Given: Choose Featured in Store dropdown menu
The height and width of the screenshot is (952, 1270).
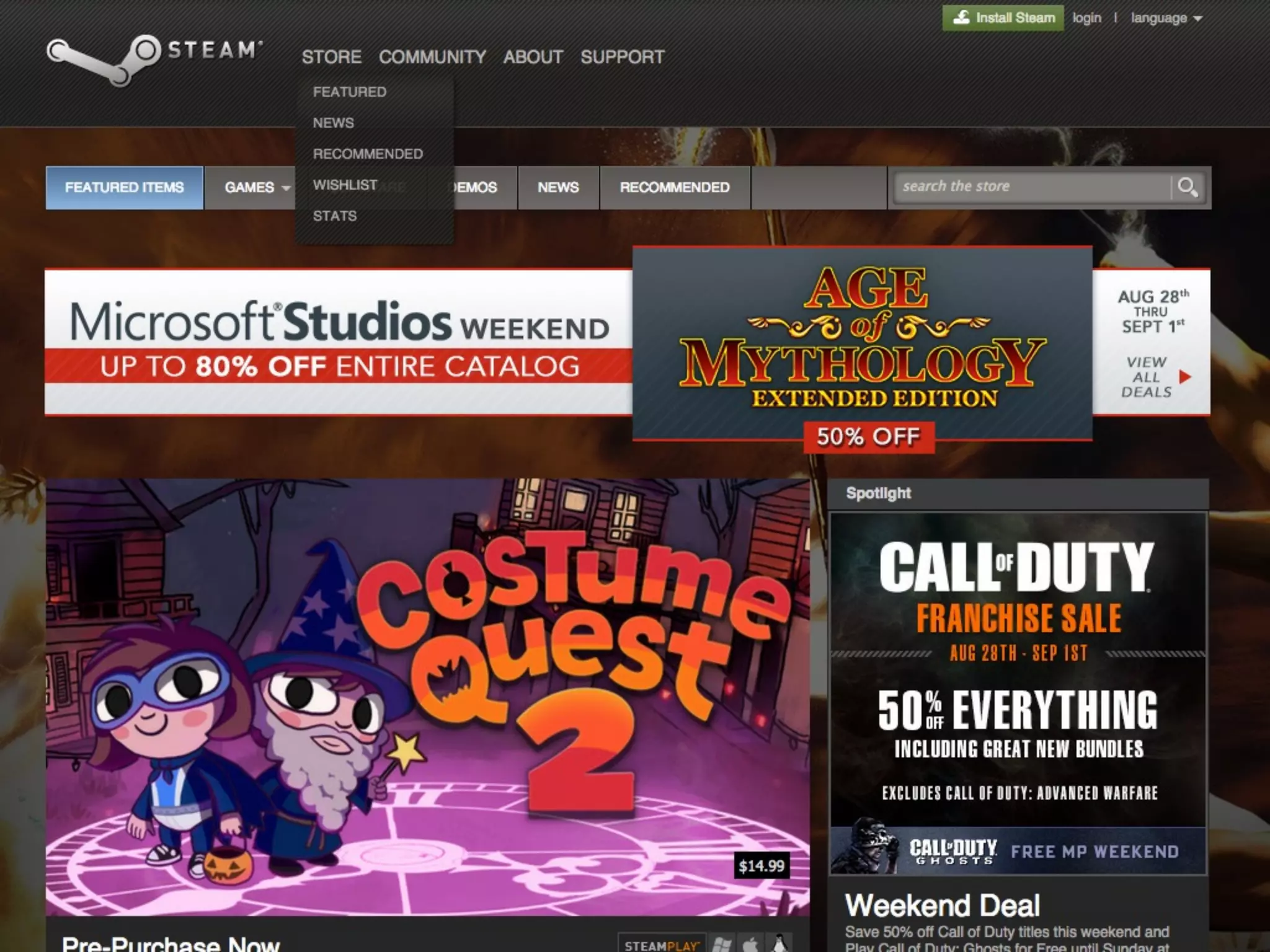Looking at the screenshot, I should (x=349, y=92).
